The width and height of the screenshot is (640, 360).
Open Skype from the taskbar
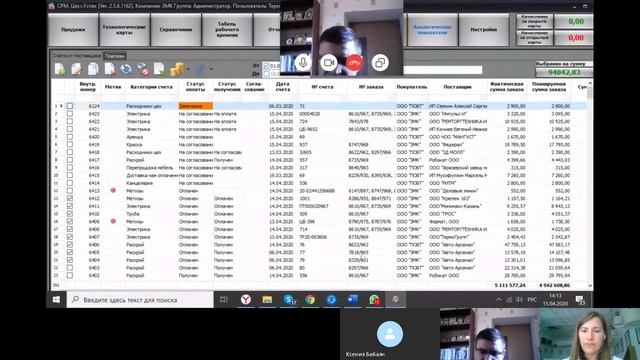[289, 300]
